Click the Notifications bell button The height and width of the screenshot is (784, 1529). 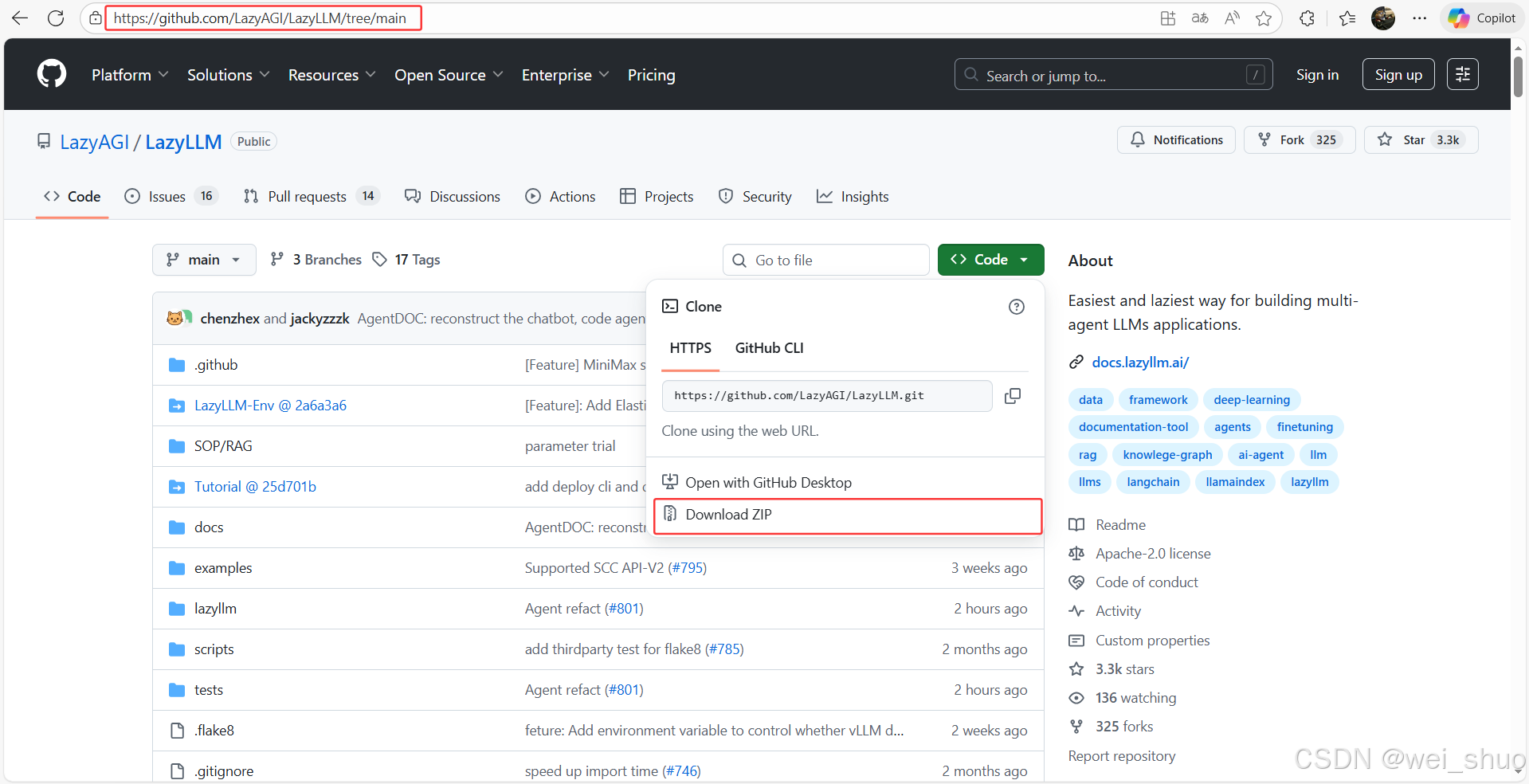tap(1176, 139)
